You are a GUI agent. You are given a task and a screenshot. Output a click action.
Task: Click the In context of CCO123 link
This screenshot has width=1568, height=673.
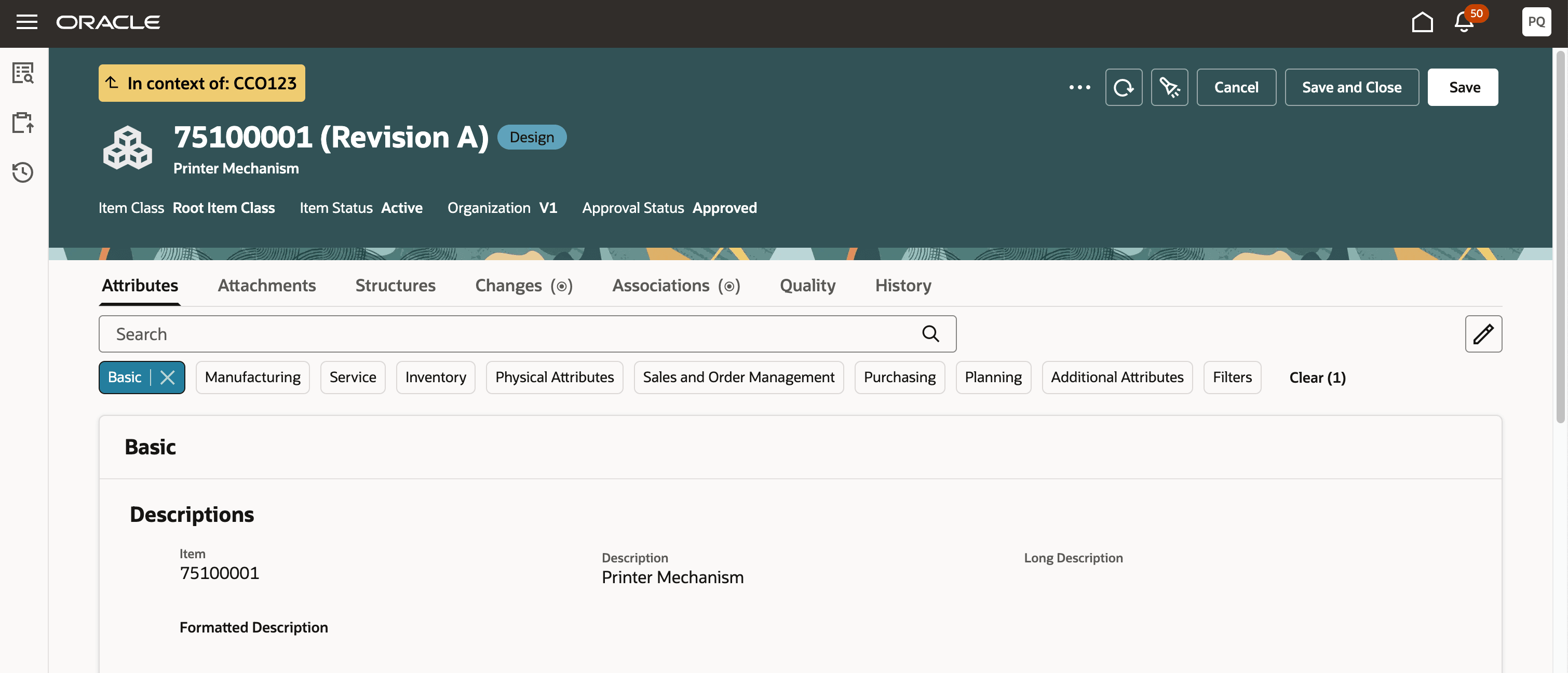coord(202,83)
